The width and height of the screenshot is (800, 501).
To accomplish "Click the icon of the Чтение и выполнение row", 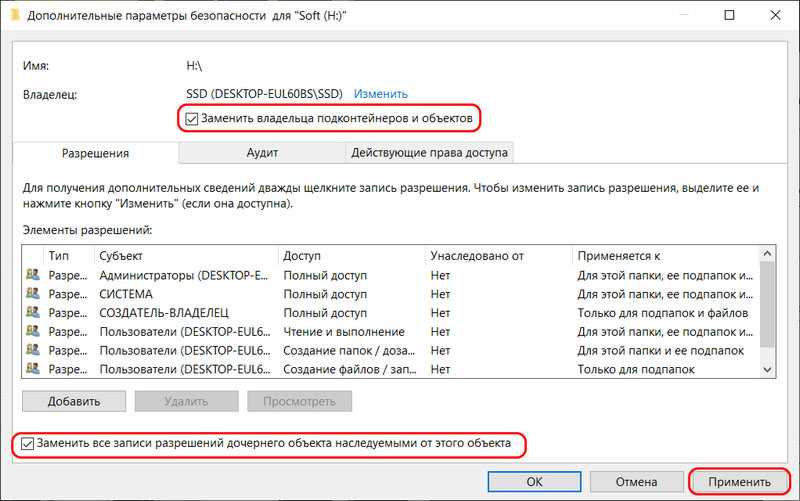I will 33,332.
